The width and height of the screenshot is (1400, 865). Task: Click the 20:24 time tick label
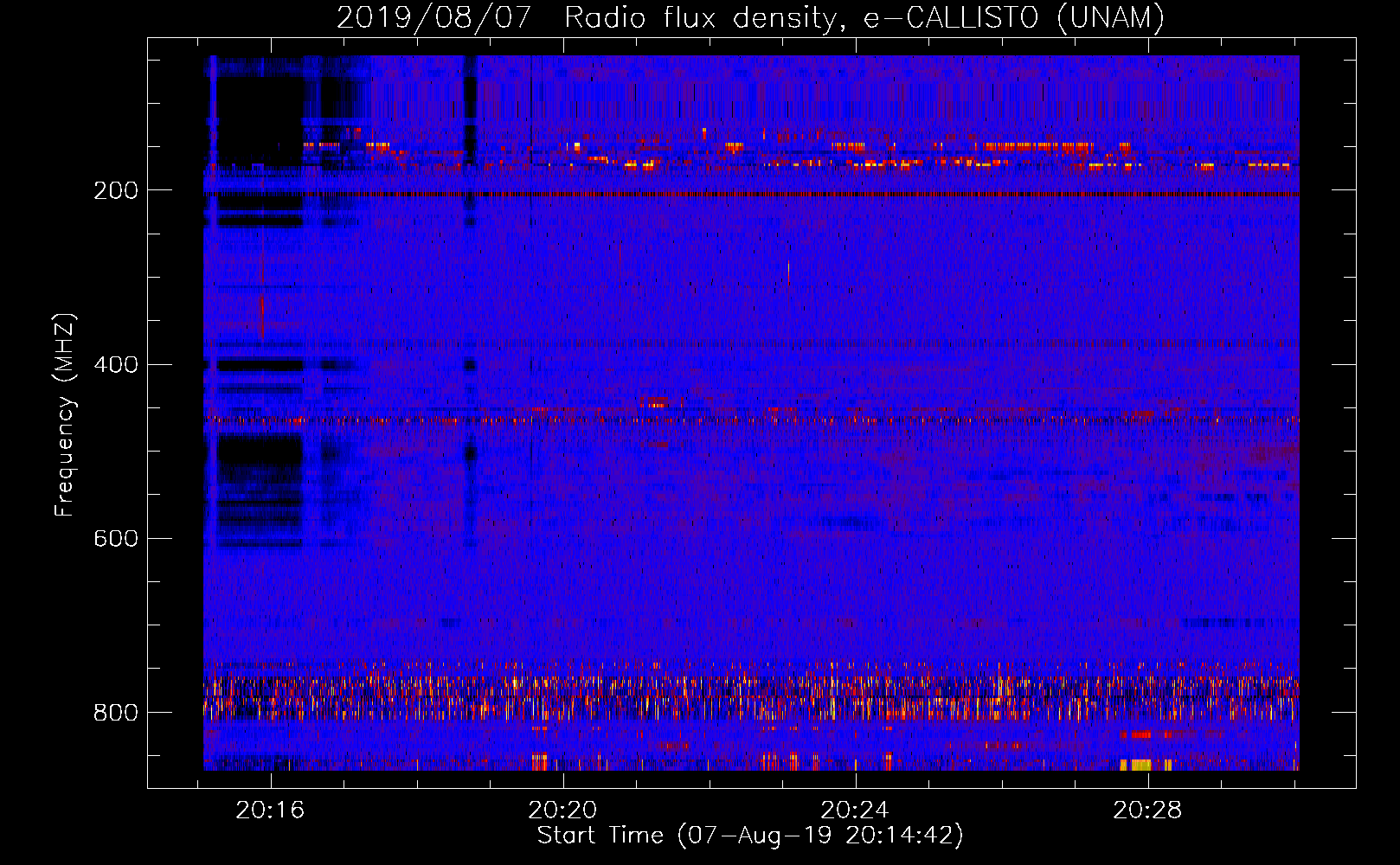pyautogui.click(x=856, y=811)
